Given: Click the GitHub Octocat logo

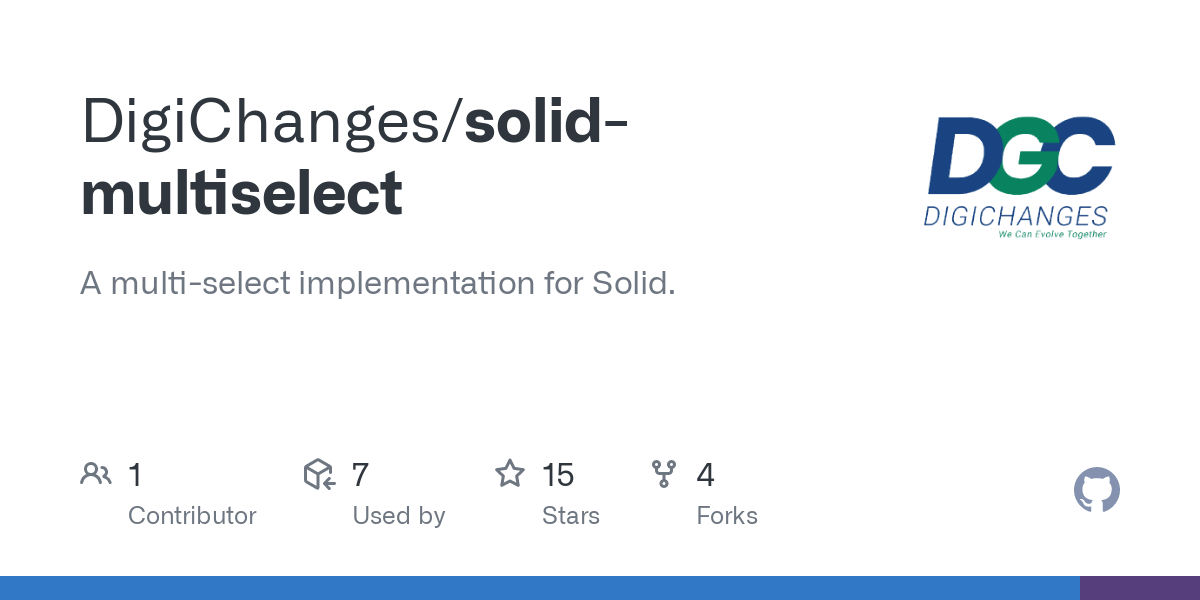Looking at the screenshot, I should pos(1096,491).
